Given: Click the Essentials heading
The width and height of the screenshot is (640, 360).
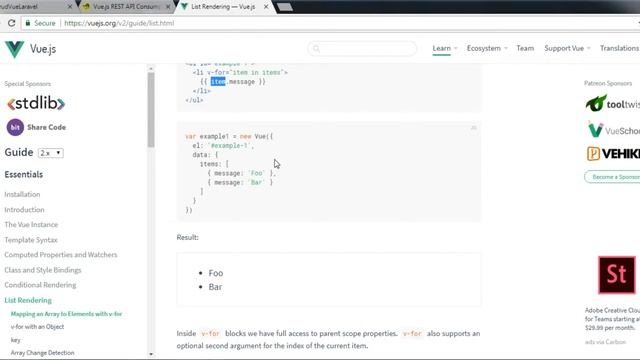Looking at the screenshot, I should click(x=24, y=174).
